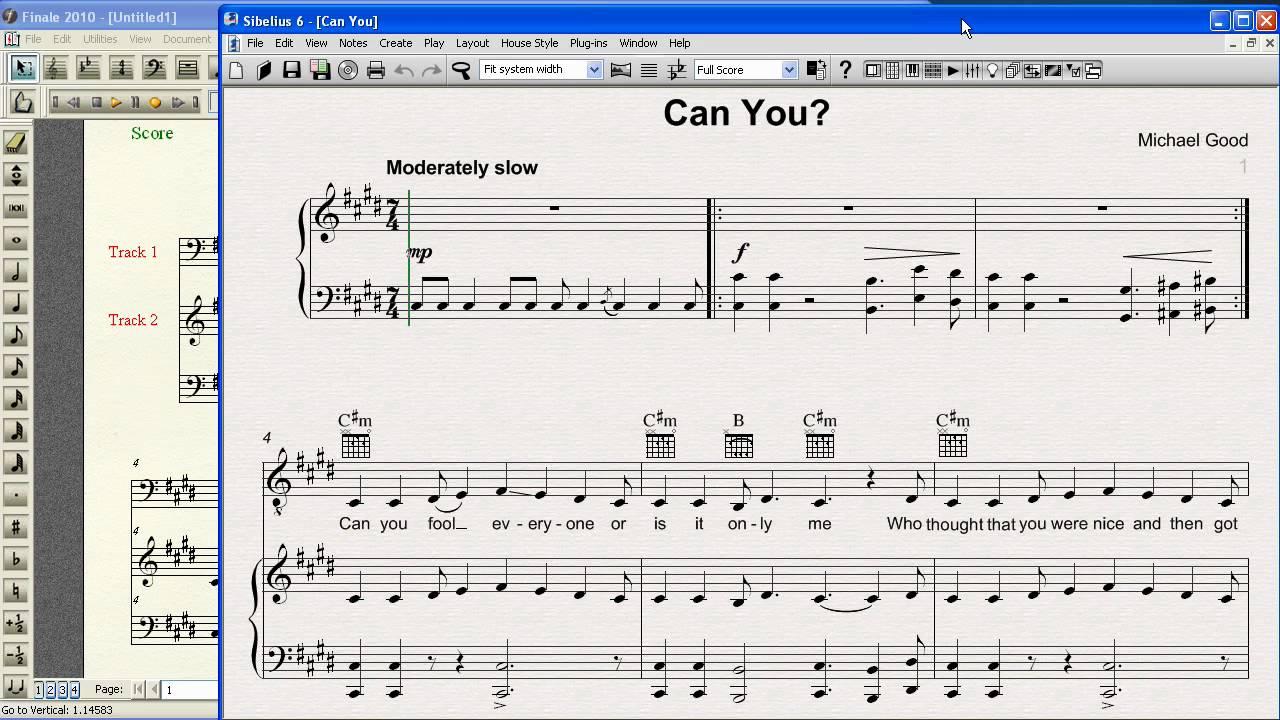1280x720 pixels.
Task: Click the switch between score and part icon
Action: coord(816,70)
